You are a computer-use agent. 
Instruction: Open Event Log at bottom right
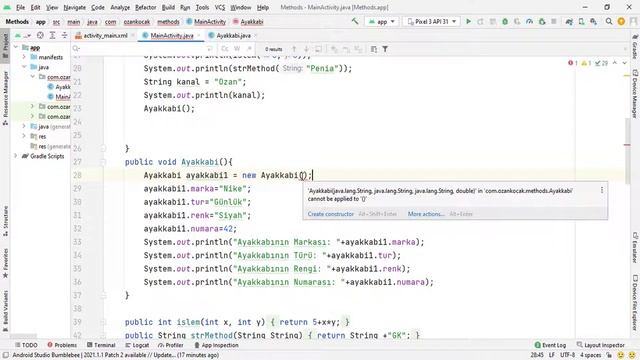click(550, 345)
